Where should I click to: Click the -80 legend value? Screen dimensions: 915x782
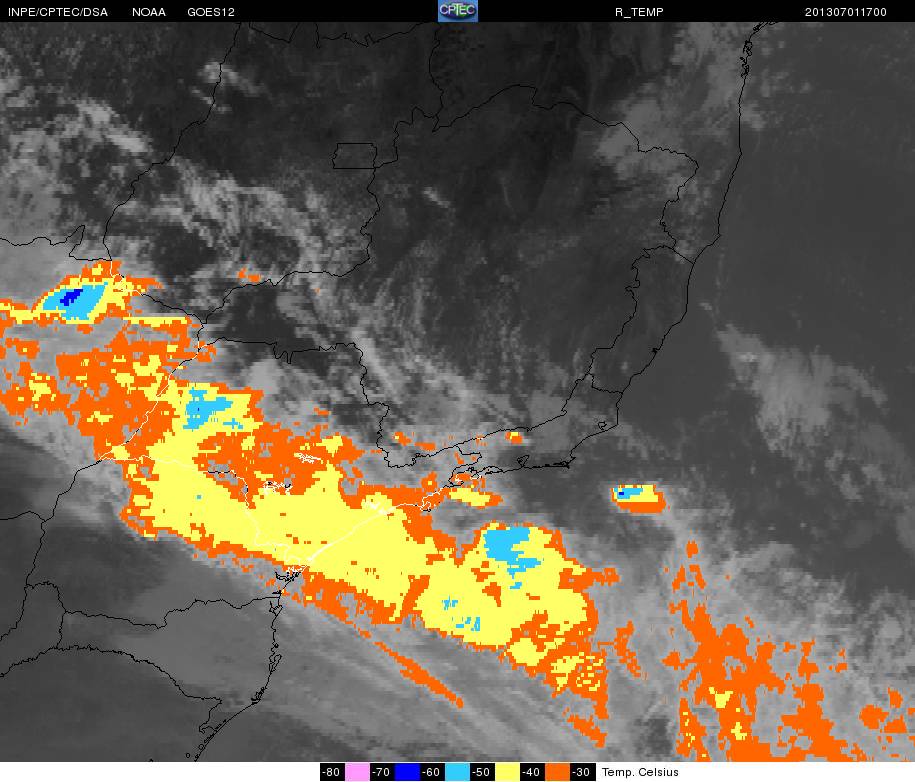[332, 771]
